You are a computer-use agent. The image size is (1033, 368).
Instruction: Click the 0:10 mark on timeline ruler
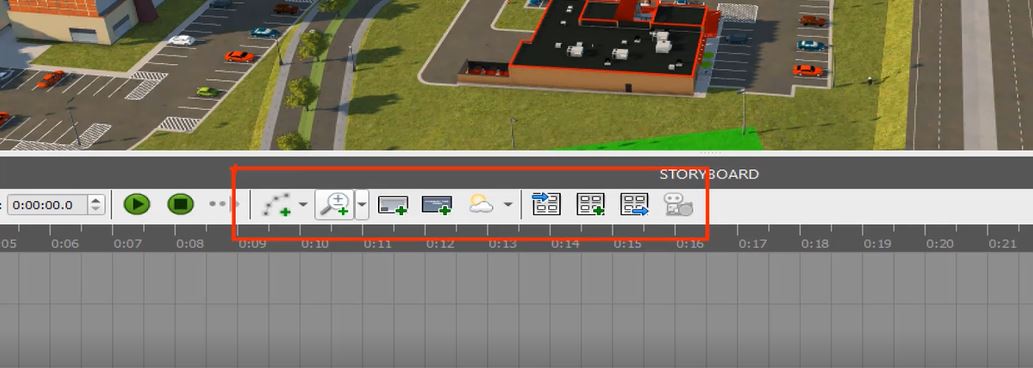point(315,244)
